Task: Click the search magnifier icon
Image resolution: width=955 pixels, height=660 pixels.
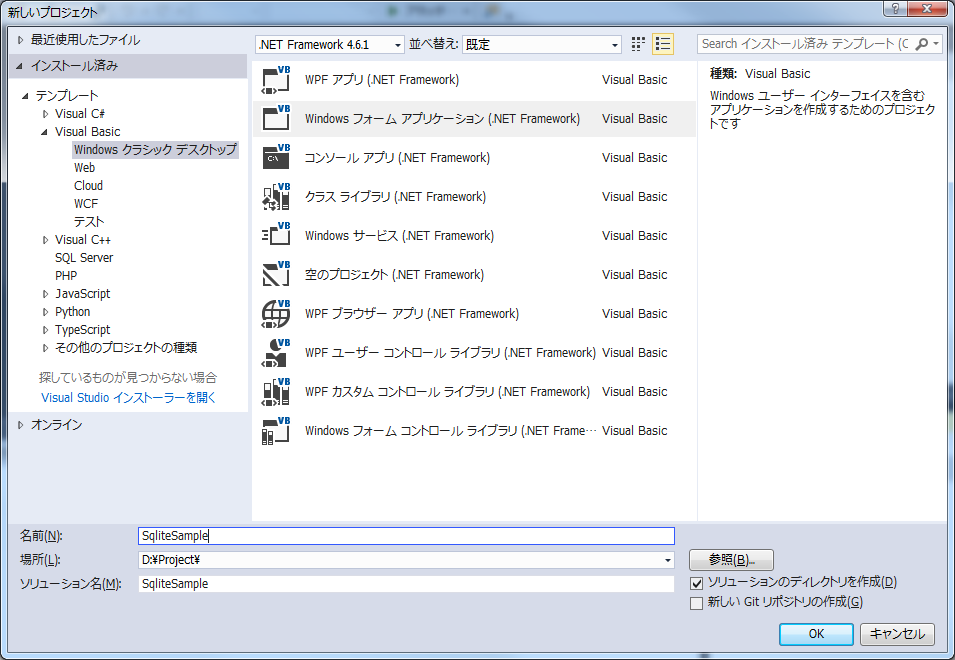Action: pyautogui.click(x=920, y=44)
